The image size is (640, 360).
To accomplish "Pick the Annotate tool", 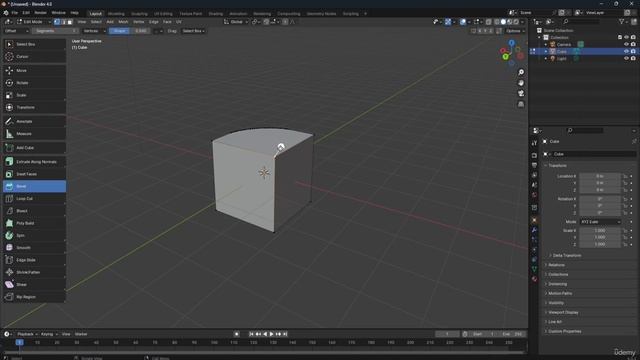I will pos(34,121).
